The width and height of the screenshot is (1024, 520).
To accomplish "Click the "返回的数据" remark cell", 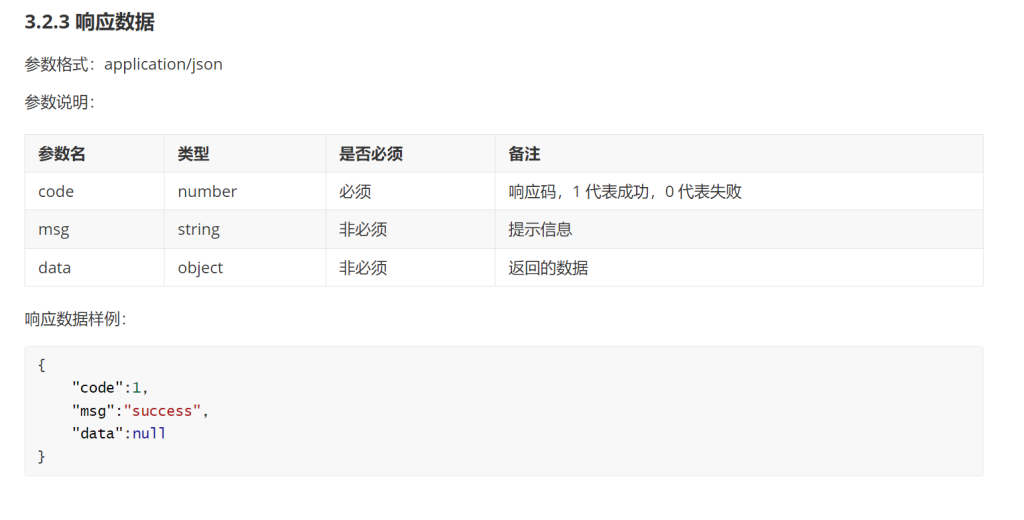I will pos(548,267).
